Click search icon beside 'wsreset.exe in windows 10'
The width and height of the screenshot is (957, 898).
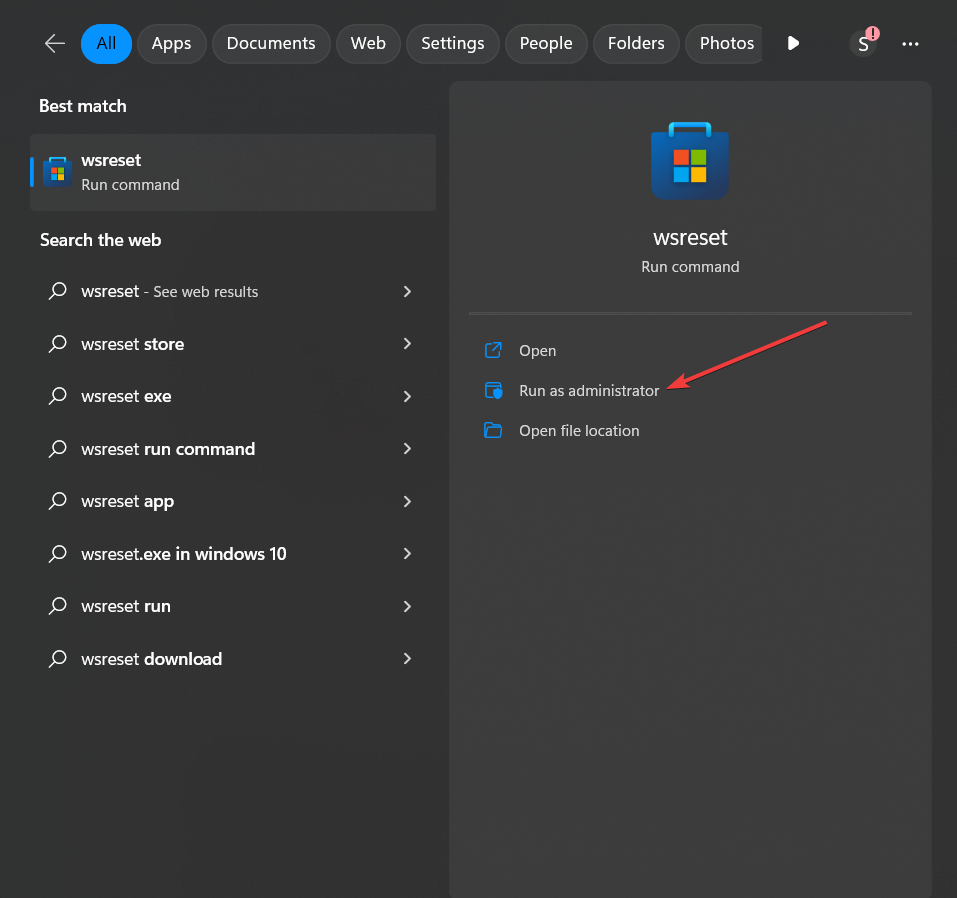57,554
